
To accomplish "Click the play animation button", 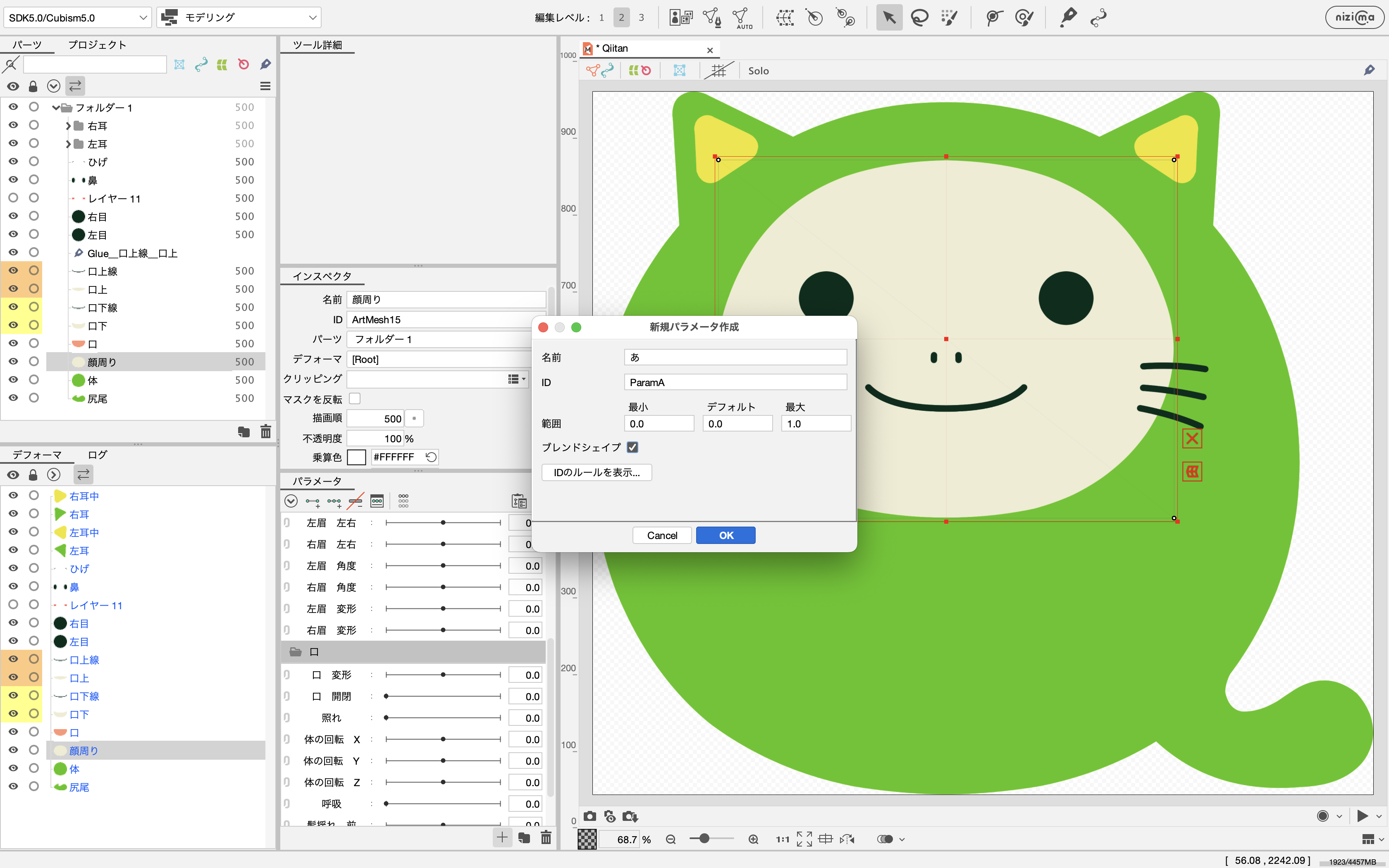I will 1362,816.
